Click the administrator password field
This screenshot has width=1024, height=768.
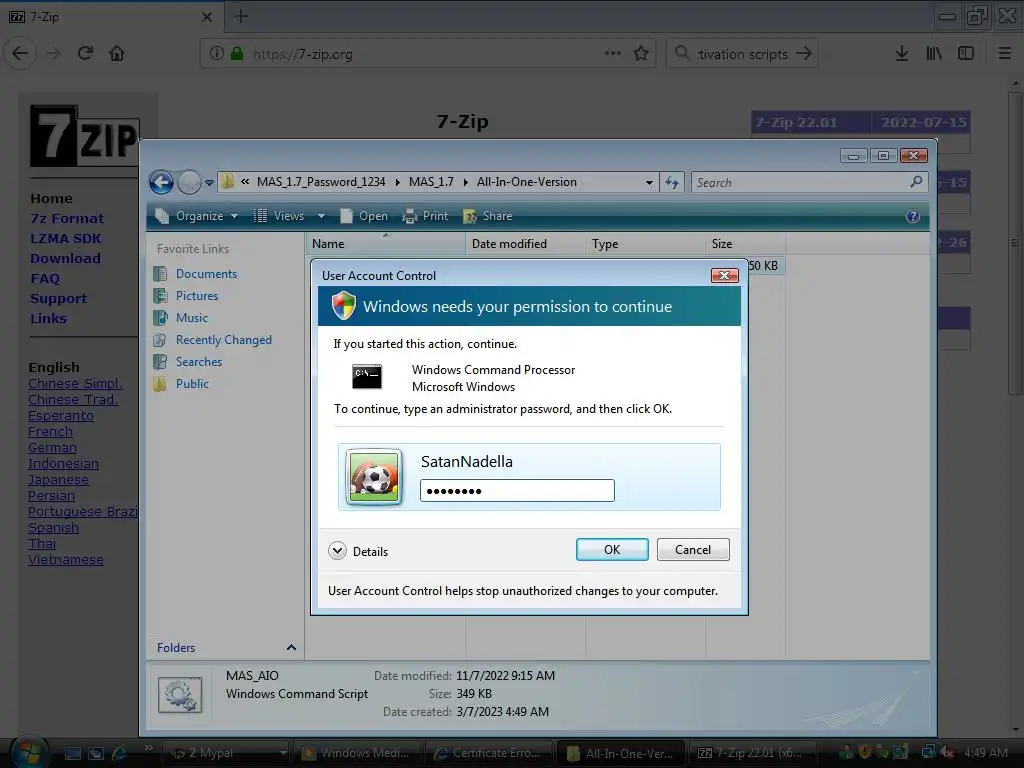pyautogui.click(x=517, y=490)
